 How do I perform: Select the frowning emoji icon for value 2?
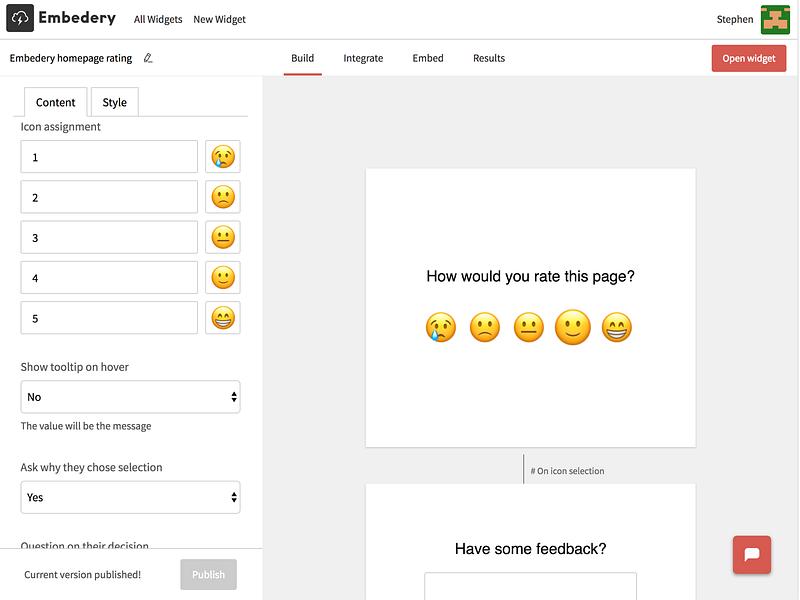coord(223,197)
